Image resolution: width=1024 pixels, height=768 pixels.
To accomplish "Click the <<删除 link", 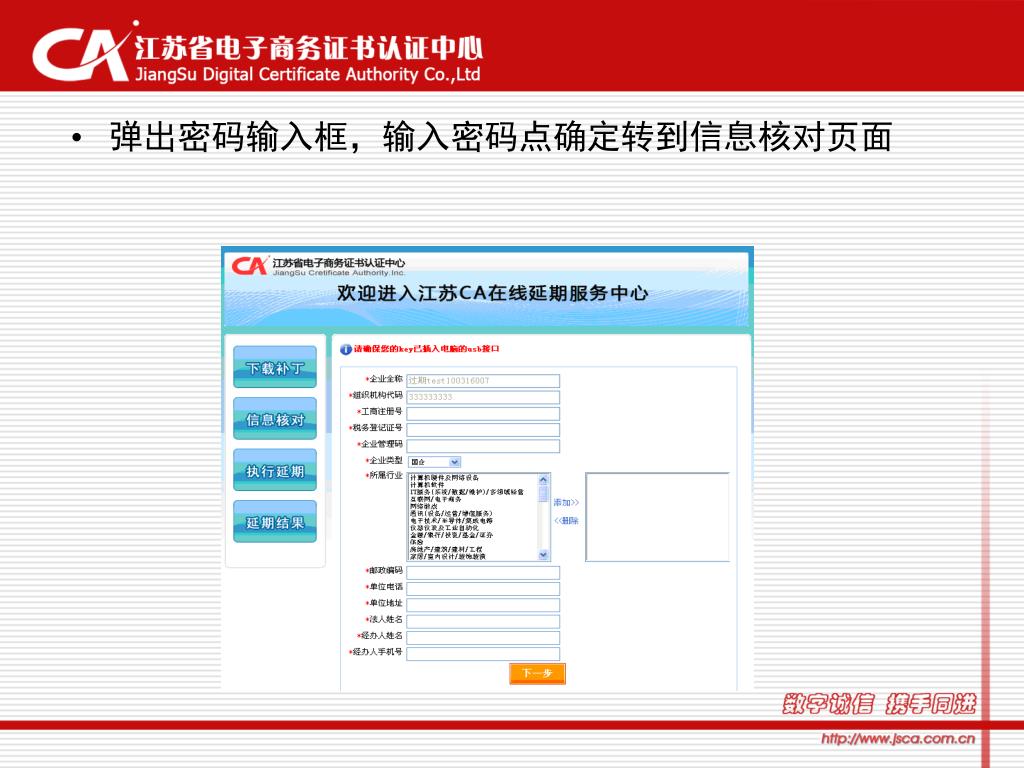I will 566,520.
